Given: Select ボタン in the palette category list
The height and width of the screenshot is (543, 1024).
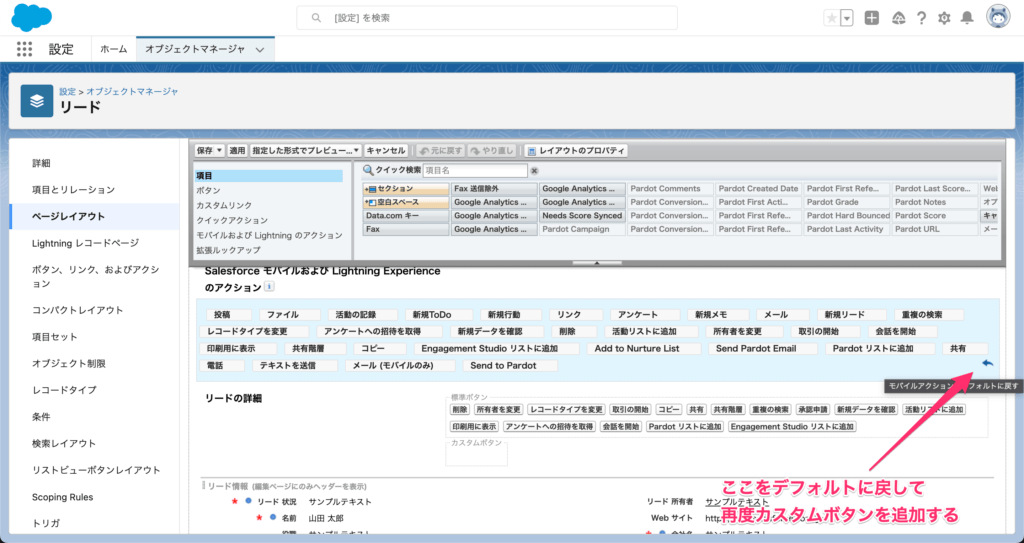Looking at the screenshot, I should (x=208, y=191).
